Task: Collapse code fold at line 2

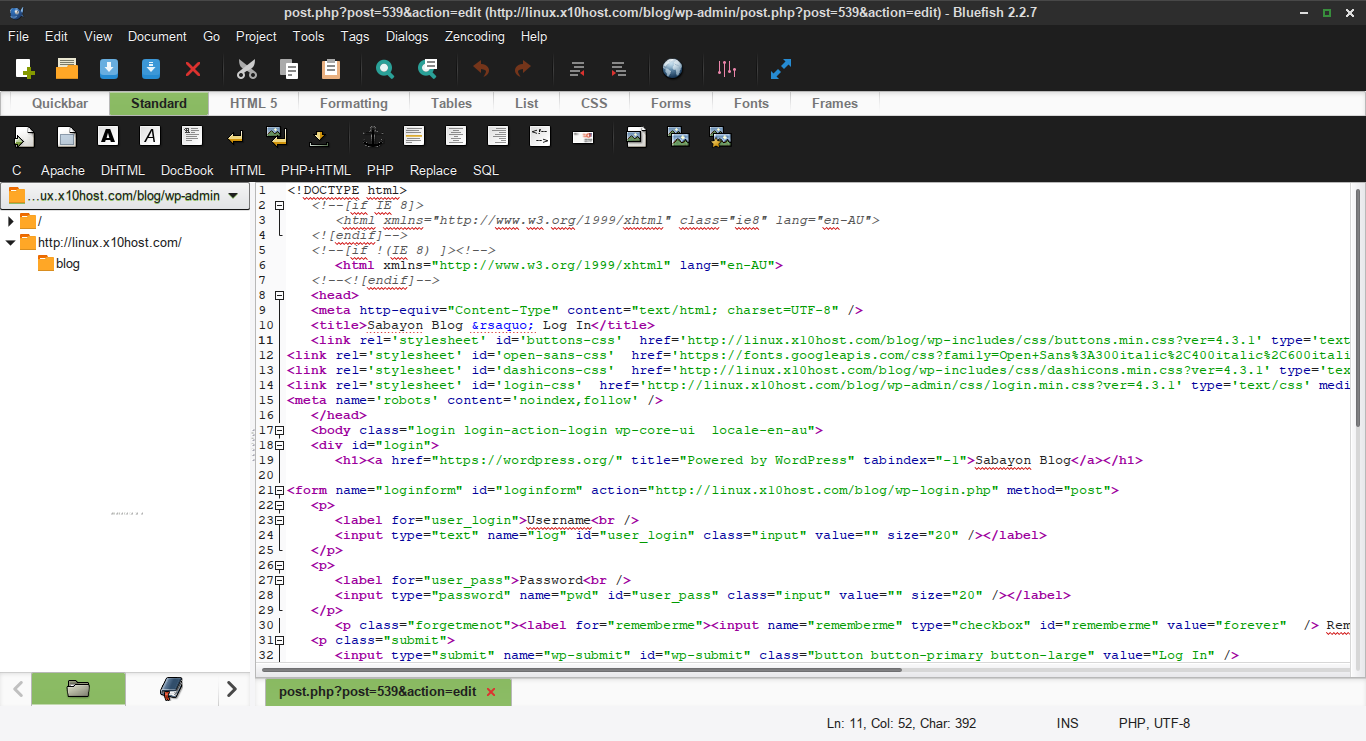Action: click(279, 205)
